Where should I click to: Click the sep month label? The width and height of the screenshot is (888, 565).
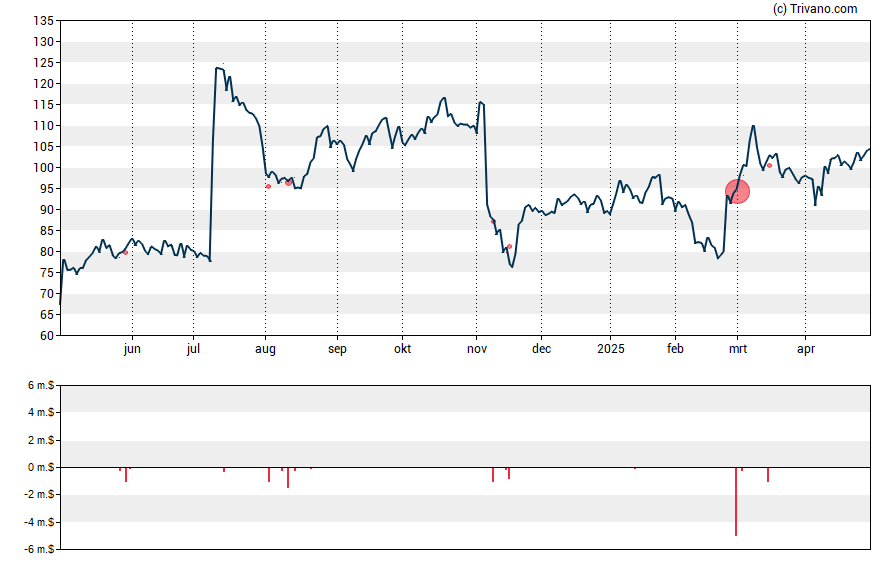(337, 349)
